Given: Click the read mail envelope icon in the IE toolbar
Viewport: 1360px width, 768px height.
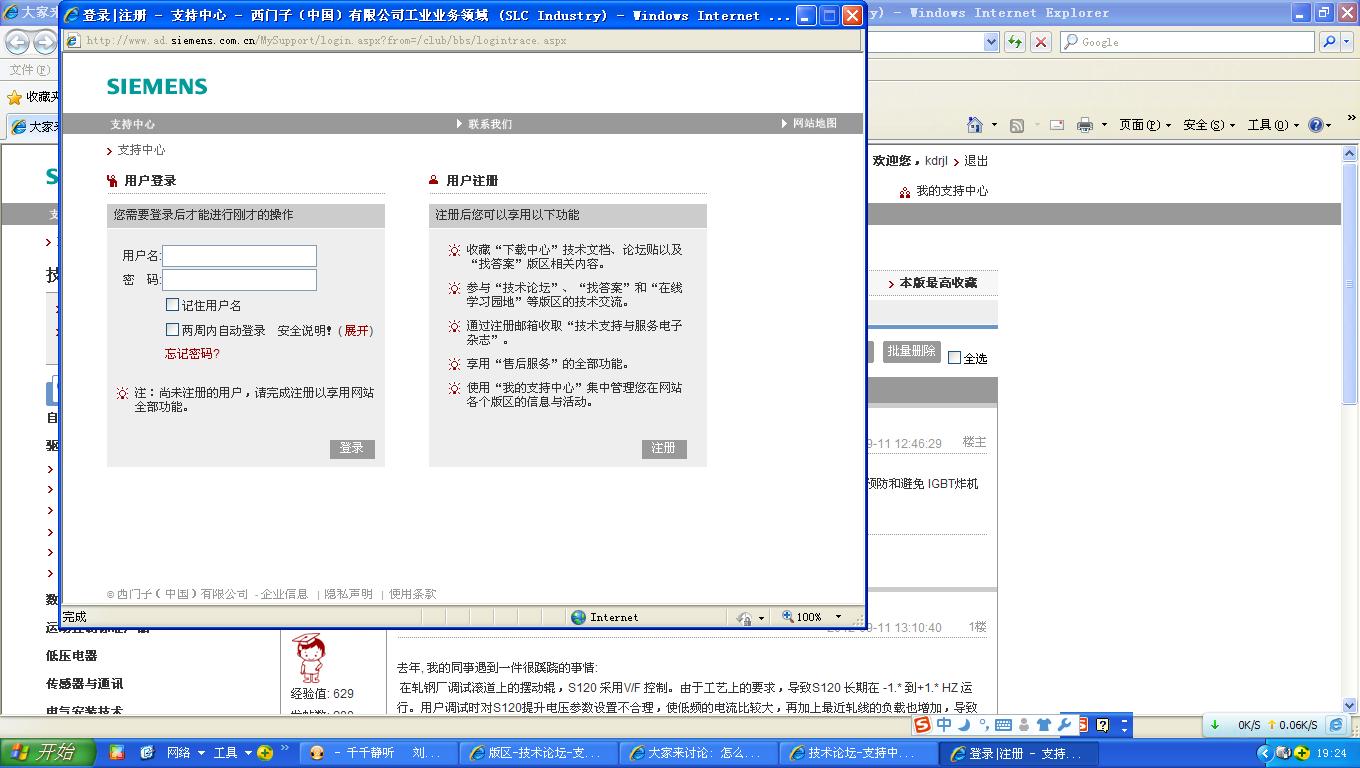Looking at the screenshot, I should [x=1056, y=125].
